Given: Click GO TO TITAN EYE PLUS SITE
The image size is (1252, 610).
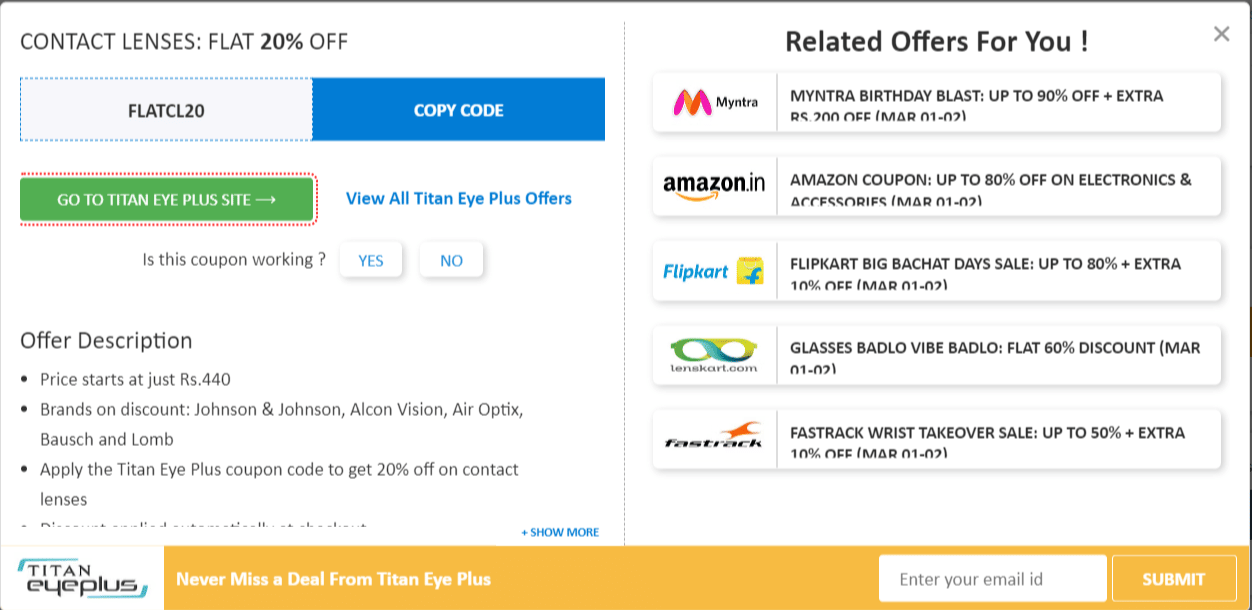Looking at the screenshot, I should click(x=167, y=199).
